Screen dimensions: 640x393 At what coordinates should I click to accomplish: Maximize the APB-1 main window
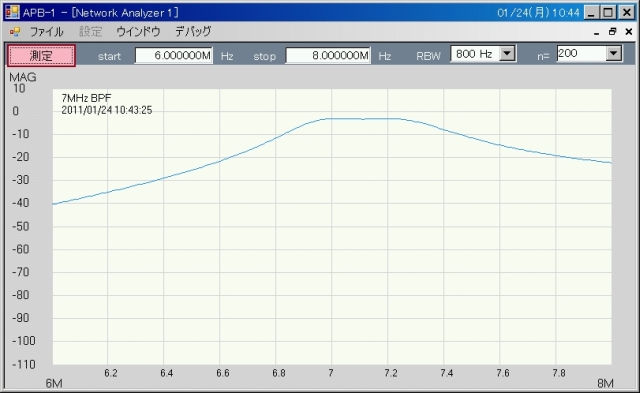(609, 13)
